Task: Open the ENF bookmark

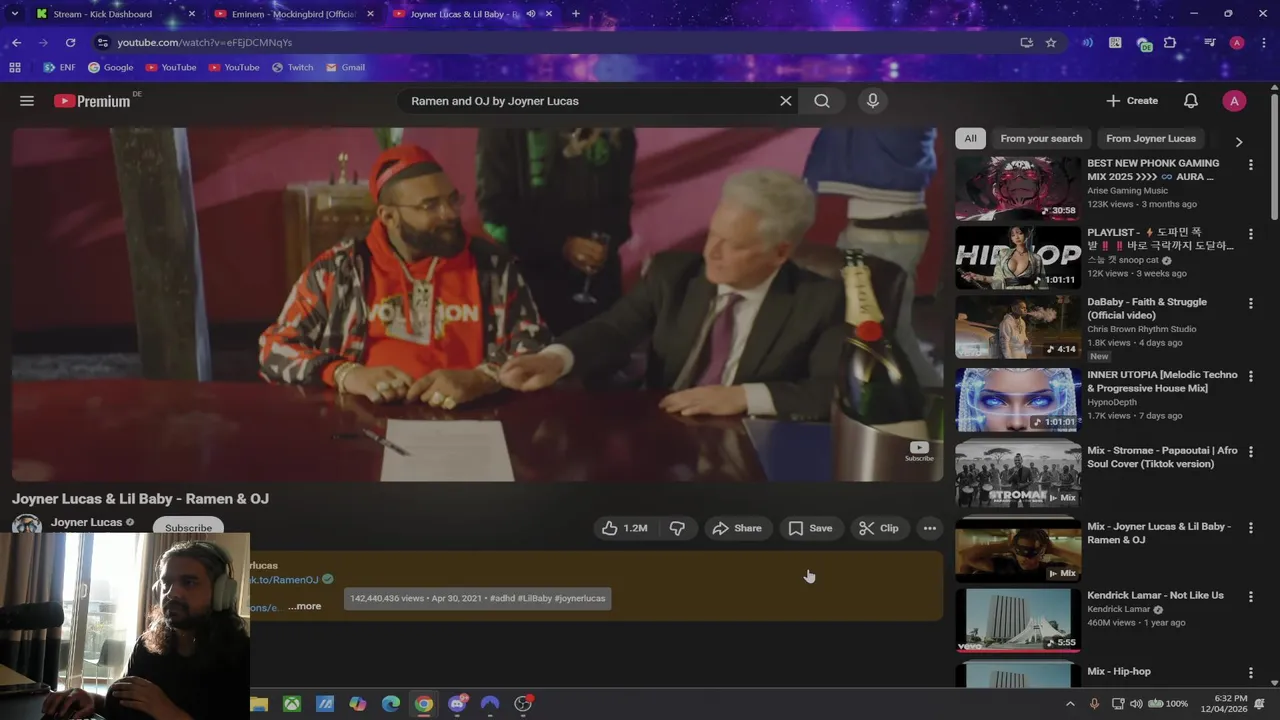Action: pyautogui.click(x=59, y=68)
